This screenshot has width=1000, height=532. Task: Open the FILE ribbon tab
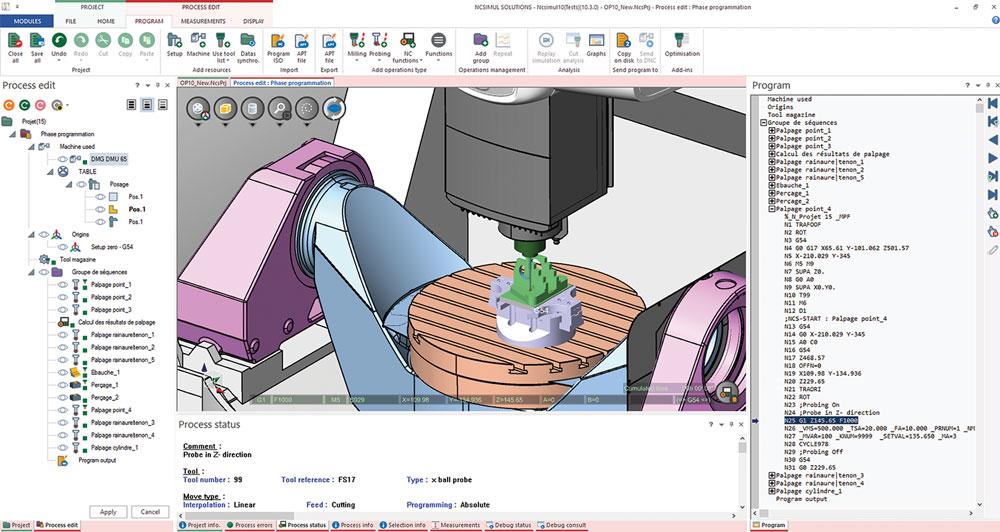tap(71, 21)
